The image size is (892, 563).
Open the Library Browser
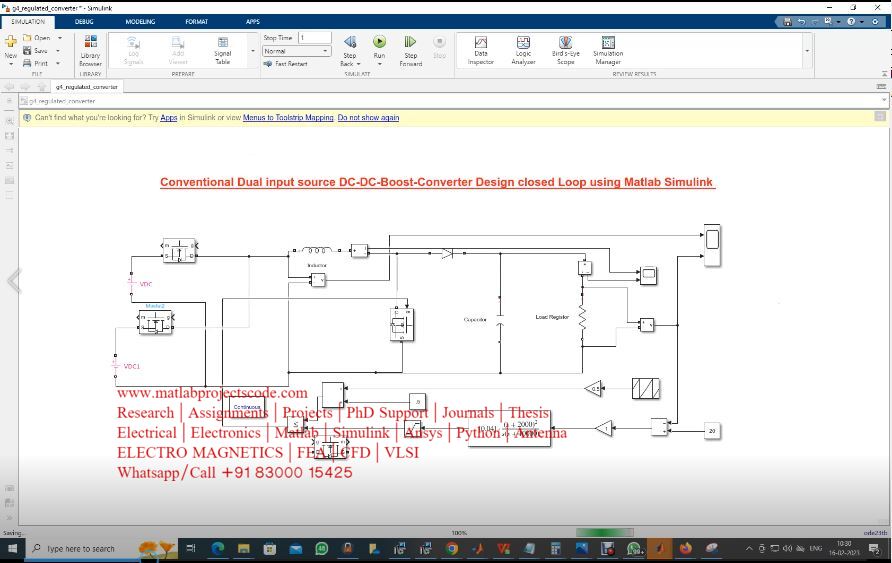point(90,51)
